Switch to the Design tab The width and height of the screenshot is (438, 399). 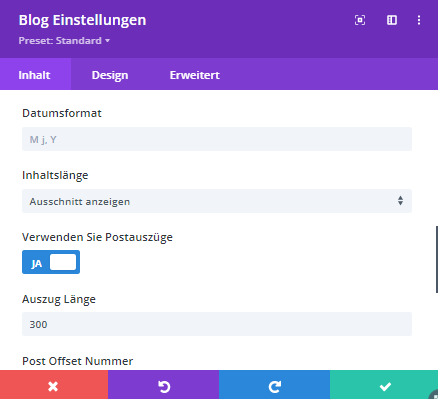(110, 75)
